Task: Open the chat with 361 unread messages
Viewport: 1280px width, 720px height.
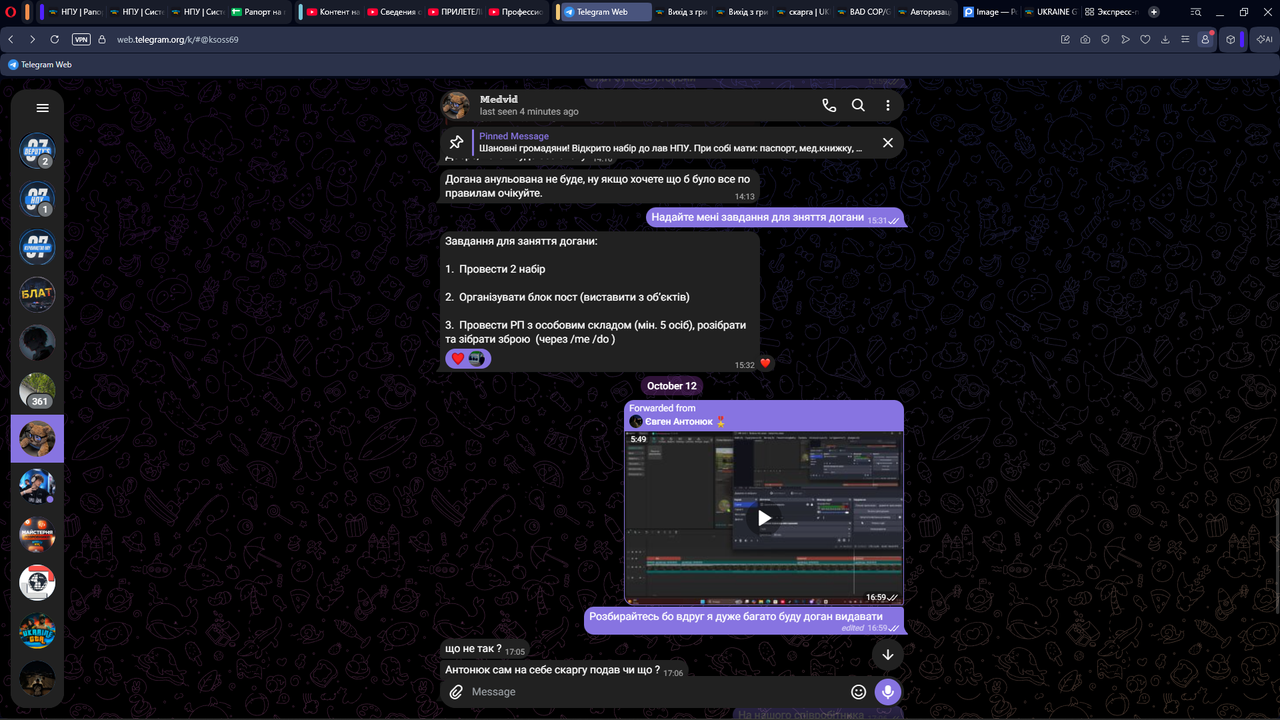Action: 37,391
